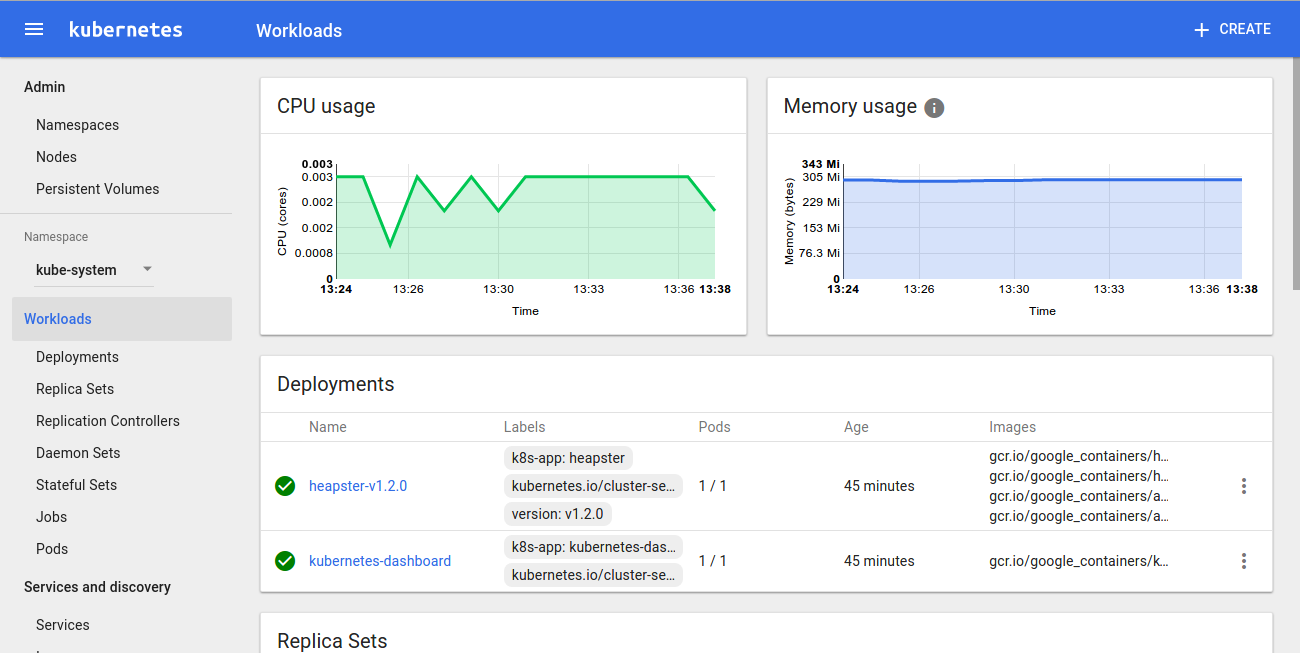Open the hamburger navigation menu
The width and height of the screenshot is (1300, 653).
pos(34,29)
